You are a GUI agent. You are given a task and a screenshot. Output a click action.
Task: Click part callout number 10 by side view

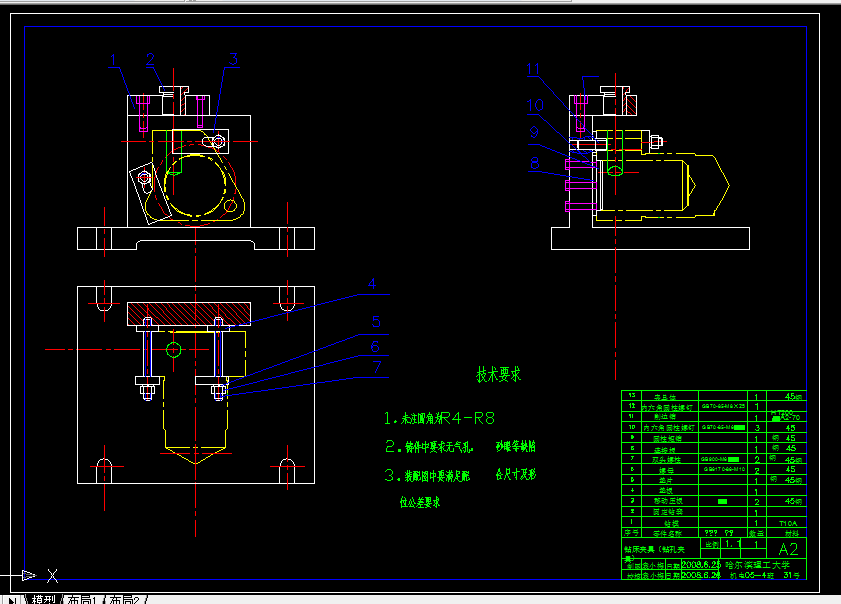click(535, 105)
